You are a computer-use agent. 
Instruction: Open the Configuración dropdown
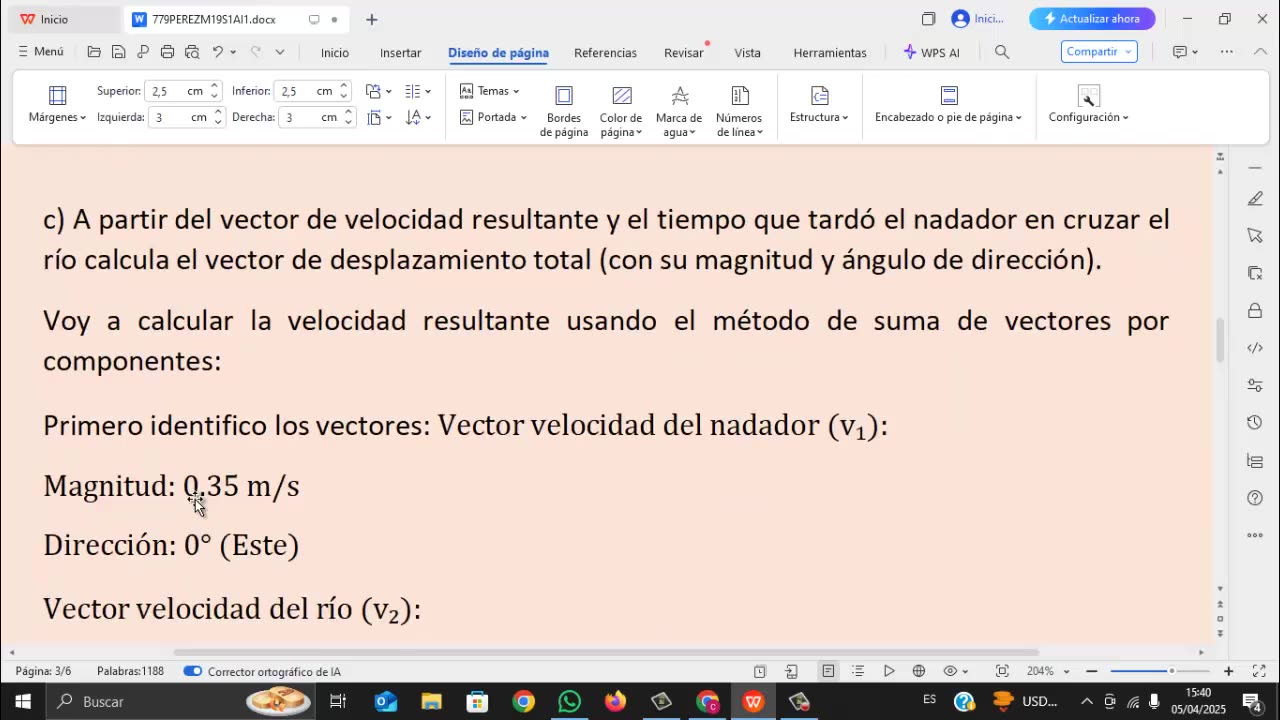[x=1088, y=104]
